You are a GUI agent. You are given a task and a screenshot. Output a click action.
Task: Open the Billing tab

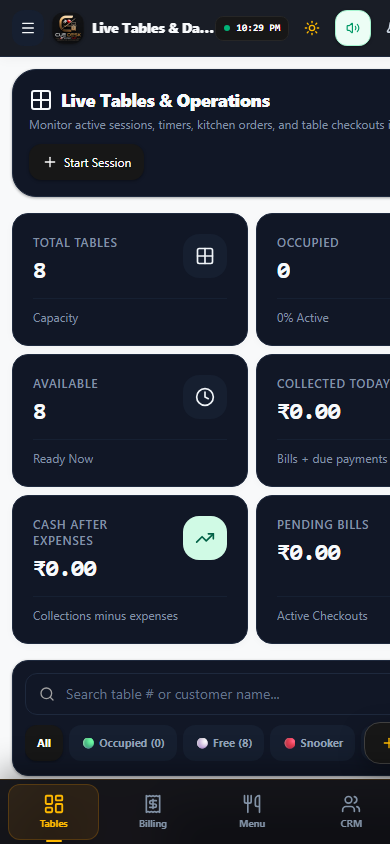(x=153, y=811)
